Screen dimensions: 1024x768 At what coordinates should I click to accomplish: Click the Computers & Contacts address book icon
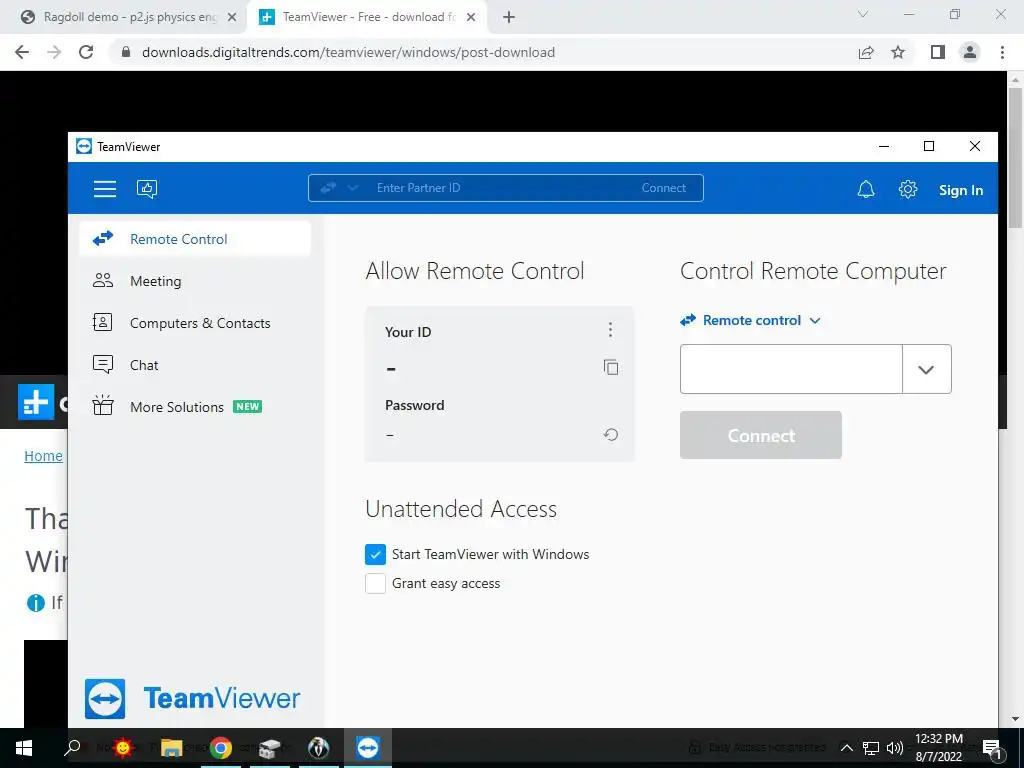point(103,323)
